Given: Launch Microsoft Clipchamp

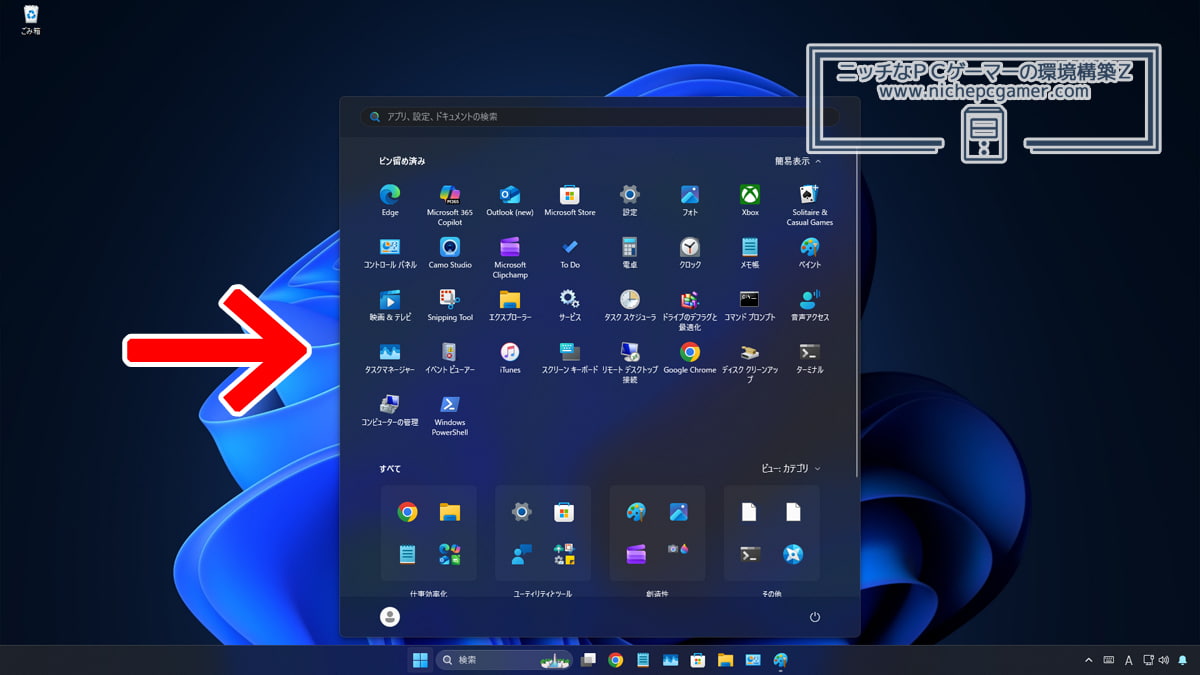Looking at the screenshot, I should point(509,249).
